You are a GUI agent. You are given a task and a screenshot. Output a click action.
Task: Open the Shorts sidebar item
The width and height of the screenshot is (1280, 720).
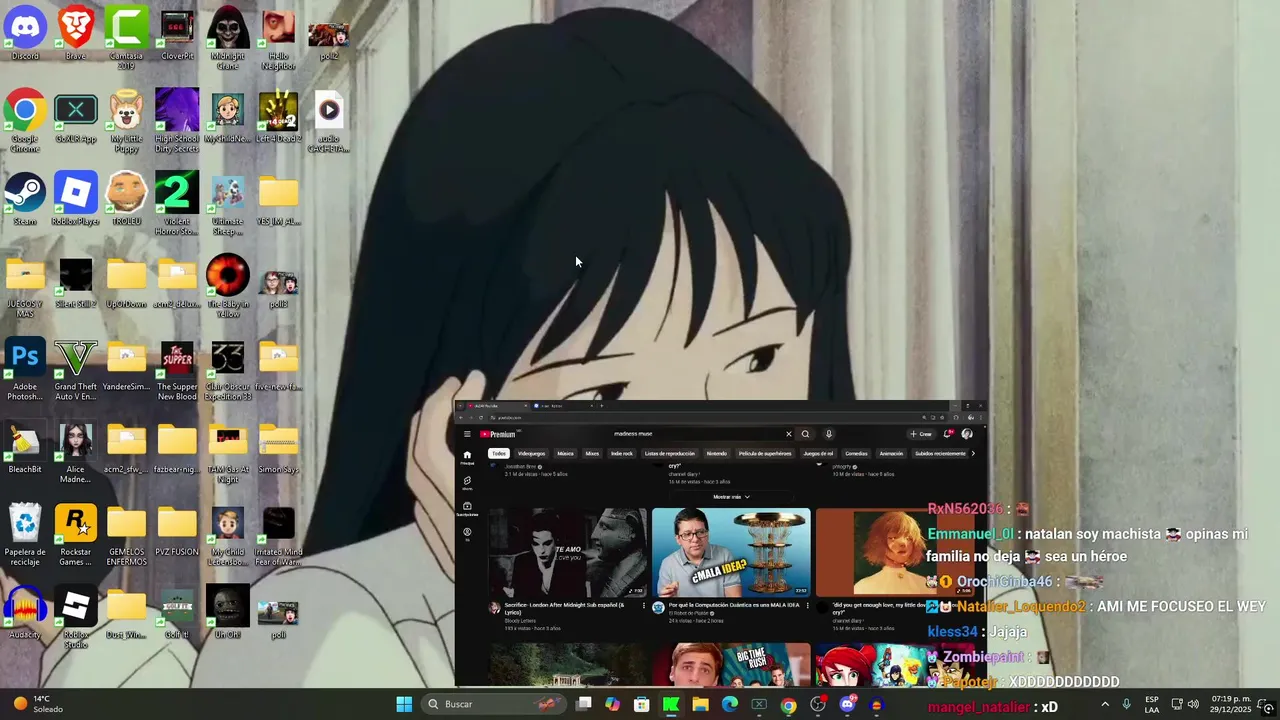click(x=467, y=483)
